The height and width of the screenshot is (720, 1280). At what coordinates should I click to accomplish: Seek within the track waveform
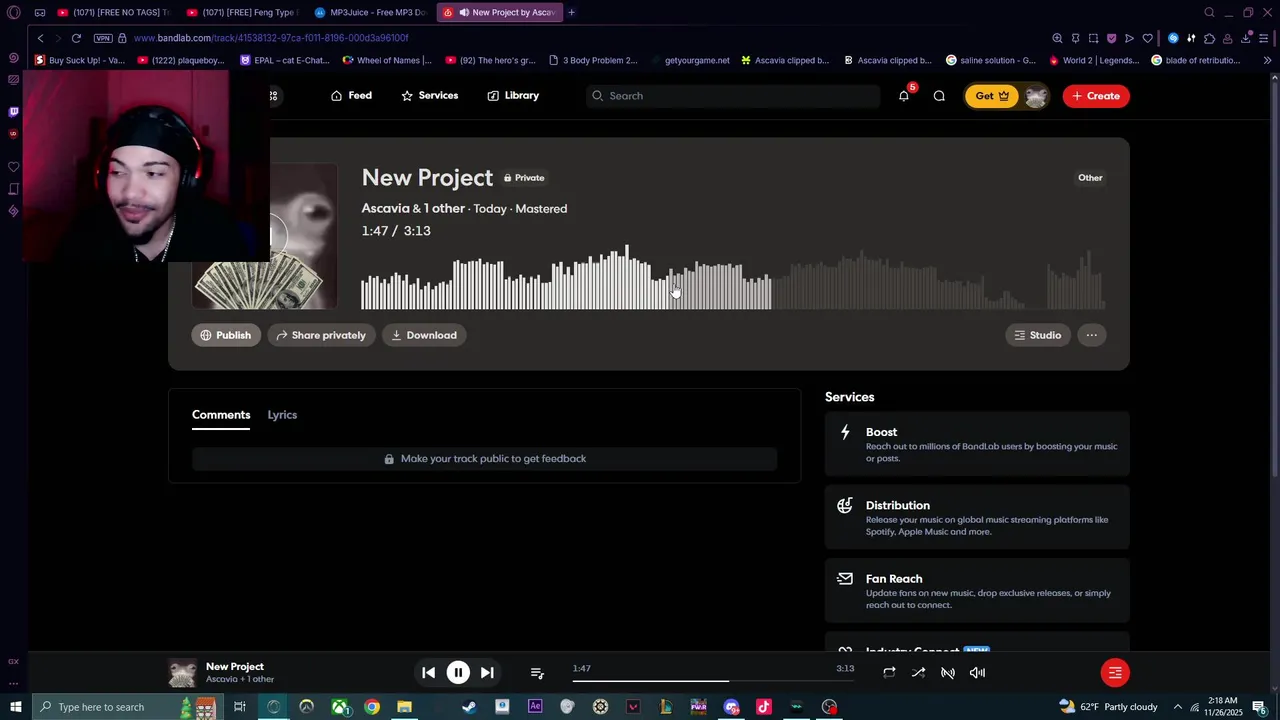point(733,278)
